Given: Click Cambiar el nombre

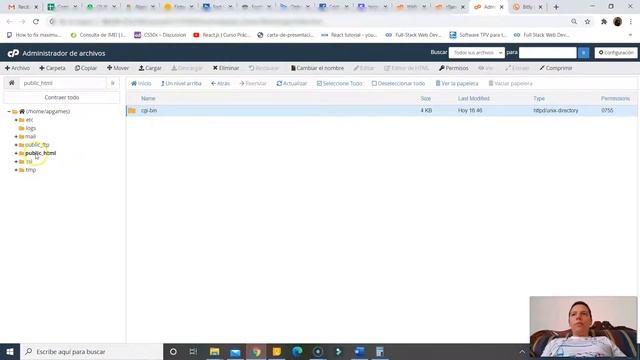Looking at the screenshot, I should (317, 68).
